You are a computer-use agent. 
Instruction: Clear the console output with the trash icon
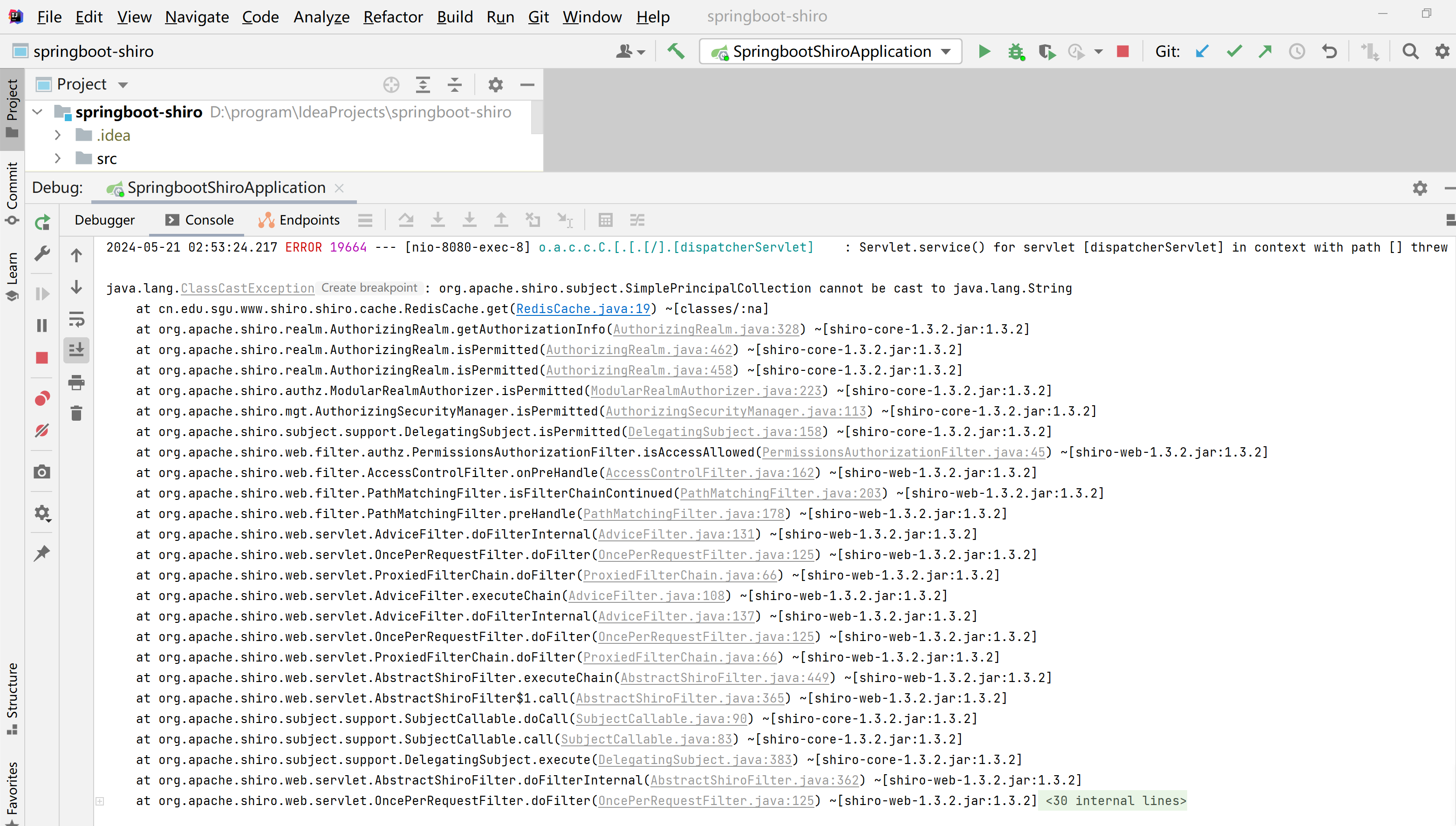point(76,413)
